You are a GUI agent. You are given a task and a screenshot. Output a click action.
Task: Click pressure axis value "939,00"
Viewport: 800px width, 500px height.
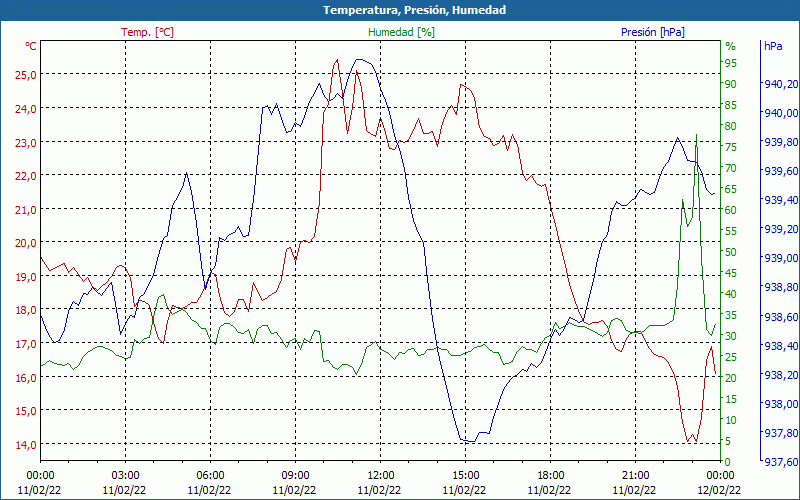pos(780,258)
